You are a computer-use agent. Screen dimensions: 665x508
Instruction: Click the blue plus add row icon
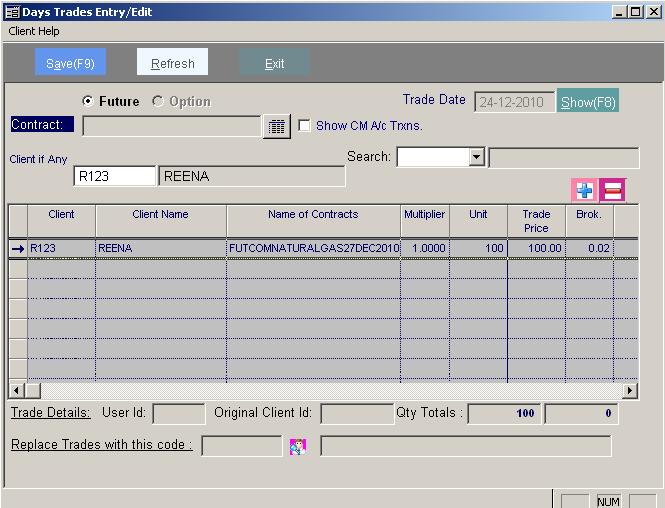pyautogui.click(x=584, y=190)
